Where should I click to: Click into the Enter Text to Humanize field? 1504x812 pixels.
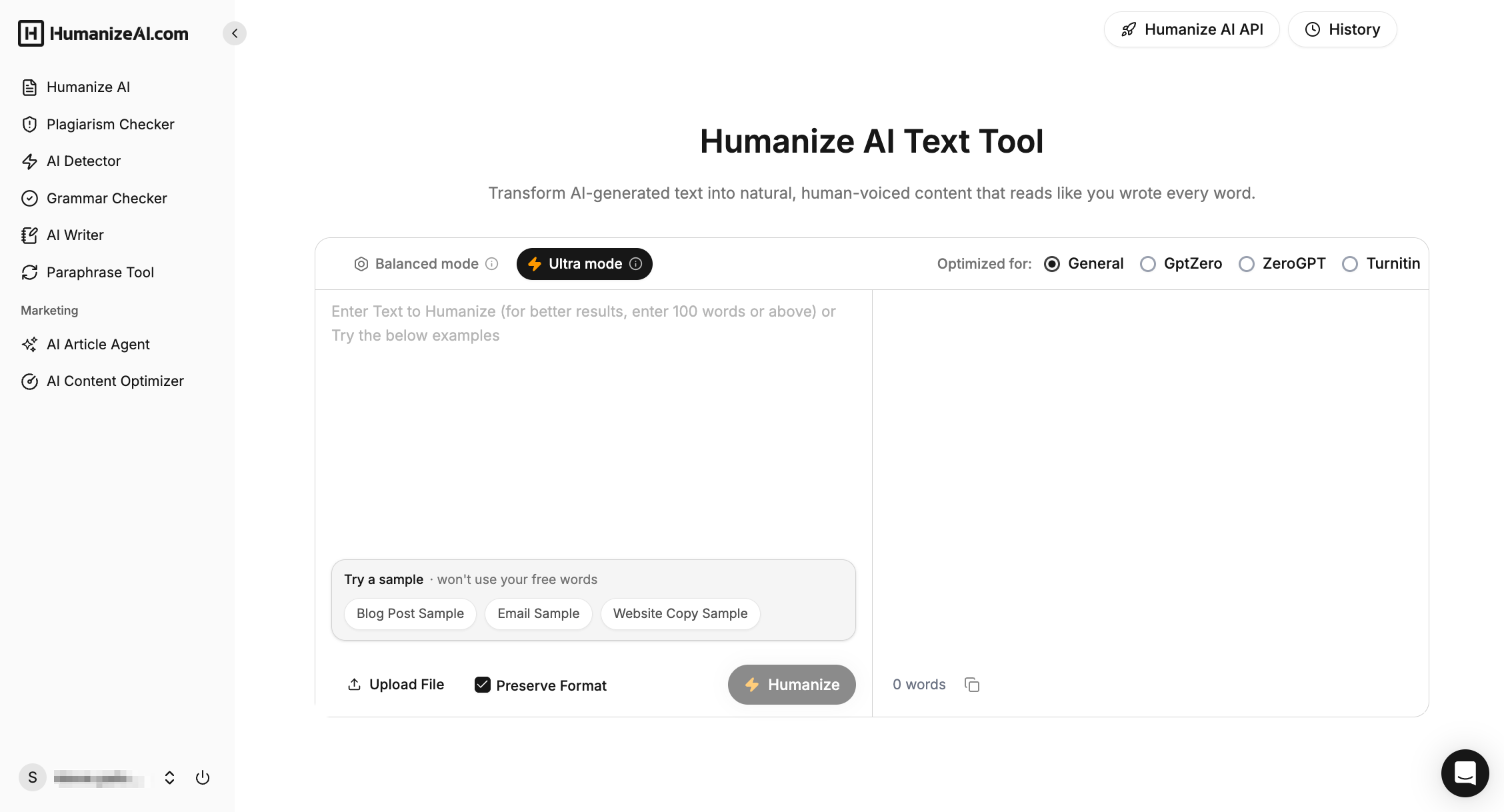pyautogui.click(x=593, y=424)
